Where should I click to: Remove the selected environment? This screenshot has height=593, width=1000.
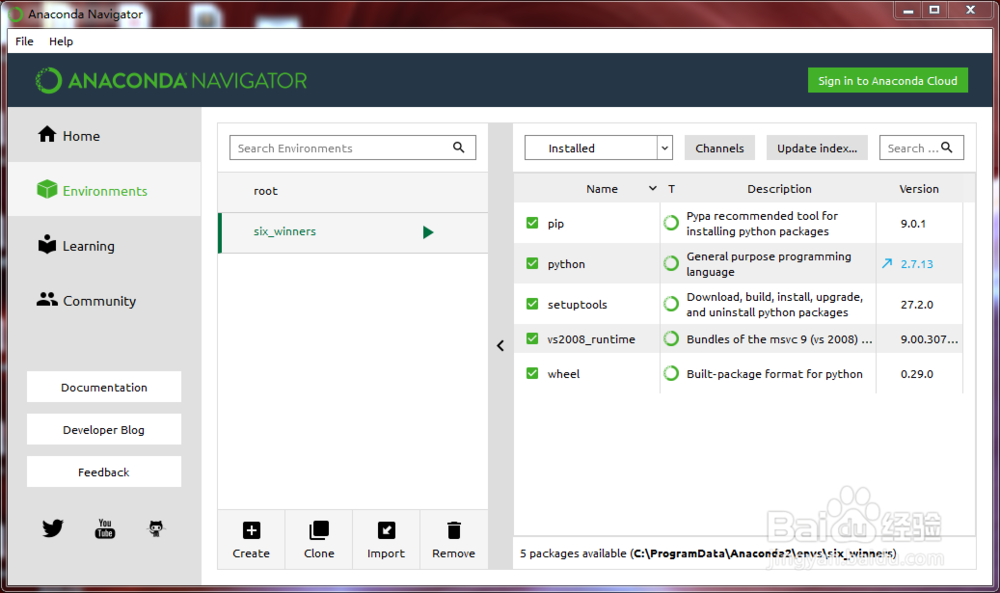[x=453, y=539]
